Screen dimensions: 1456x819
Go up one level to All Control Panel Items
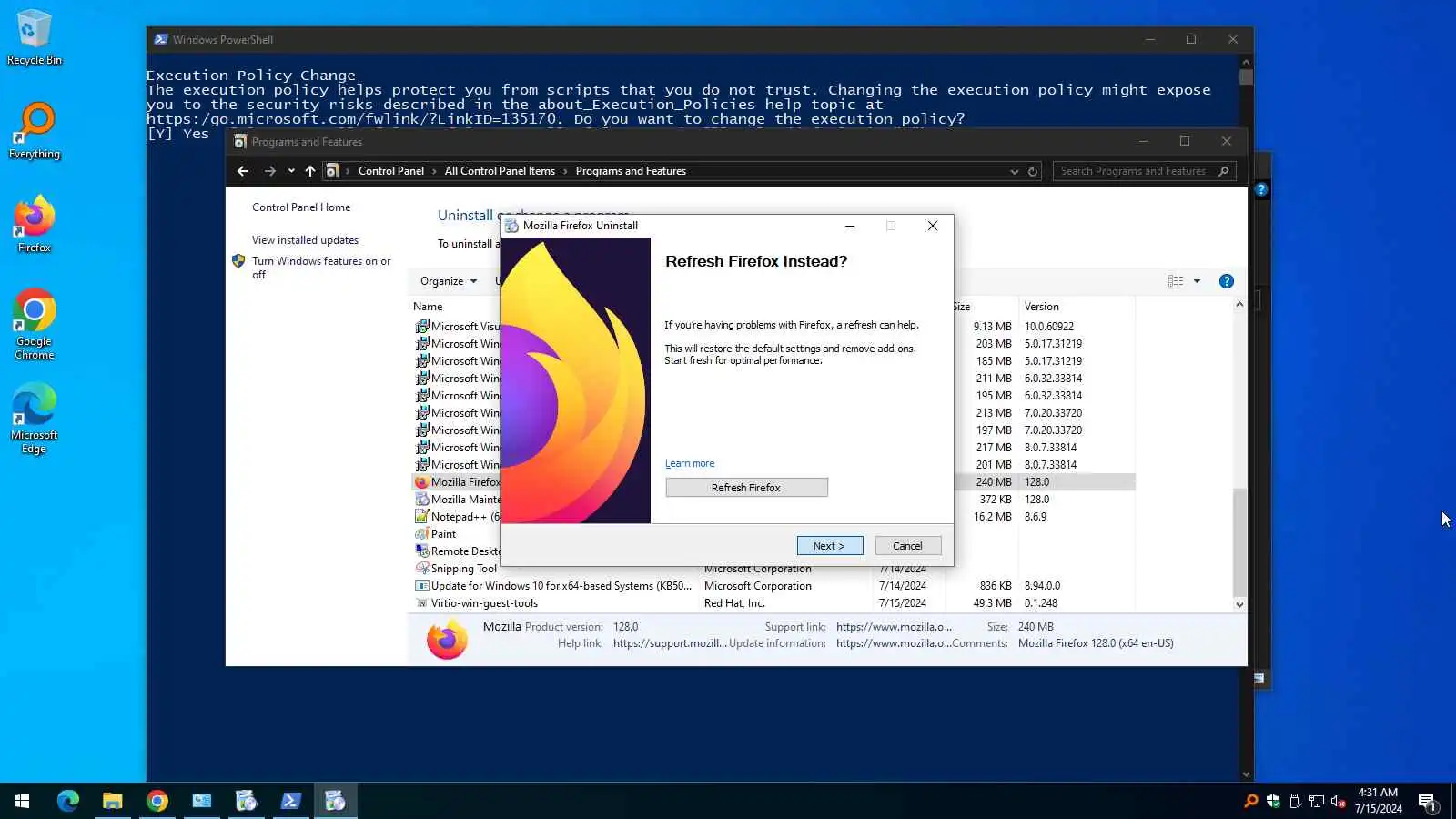tap(310, 171)
